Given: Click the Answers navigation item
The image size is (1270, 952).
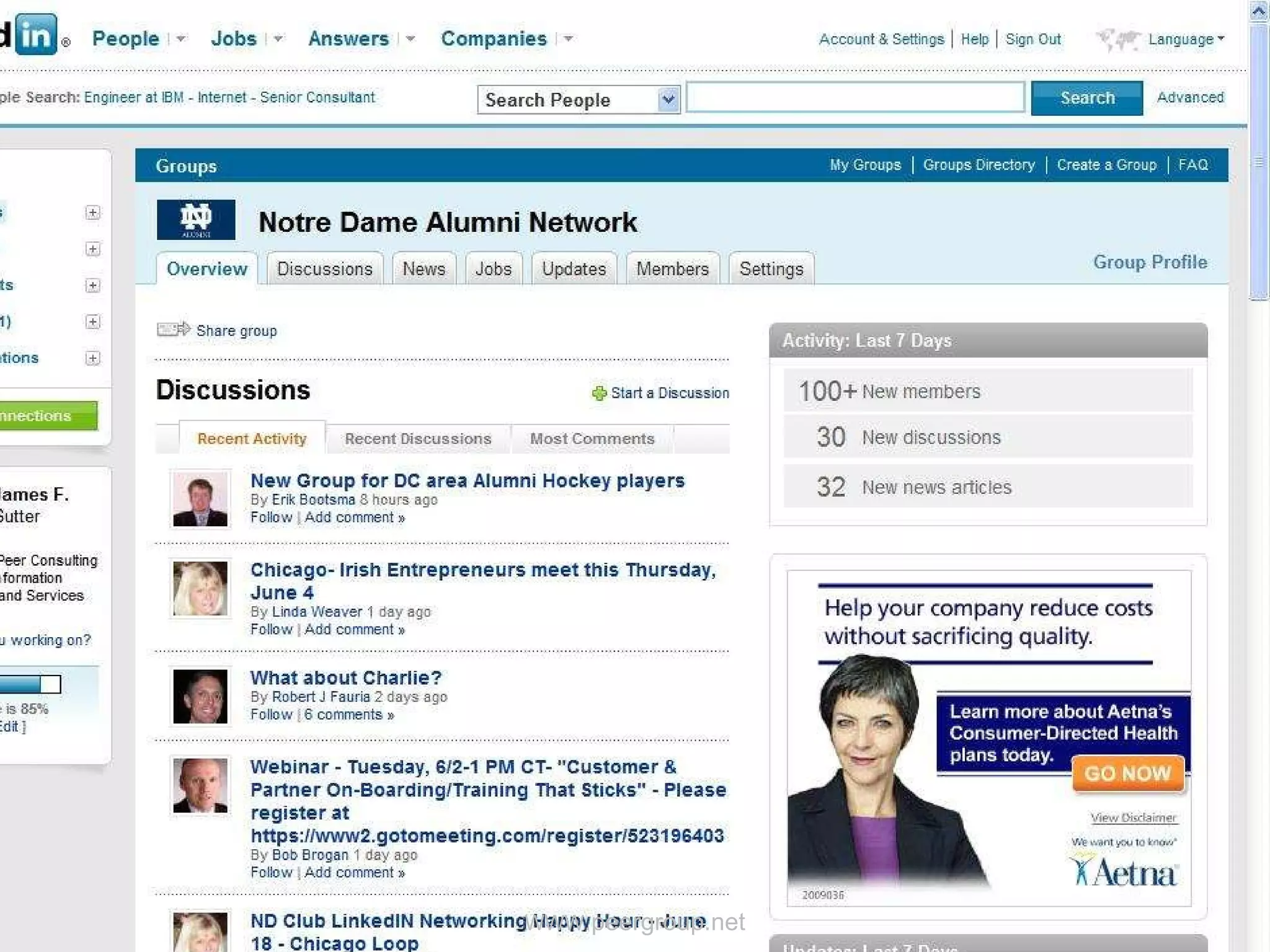Looking at the screenshot, I should [x=349, y=38].
